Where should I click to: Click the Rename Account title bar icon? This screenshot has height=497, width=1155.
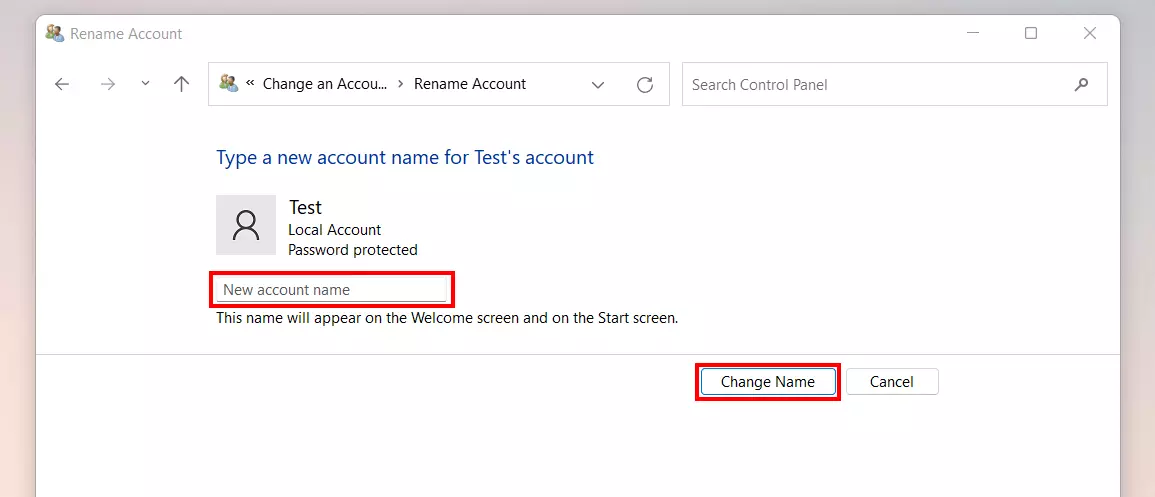click(x=55, y=33)
